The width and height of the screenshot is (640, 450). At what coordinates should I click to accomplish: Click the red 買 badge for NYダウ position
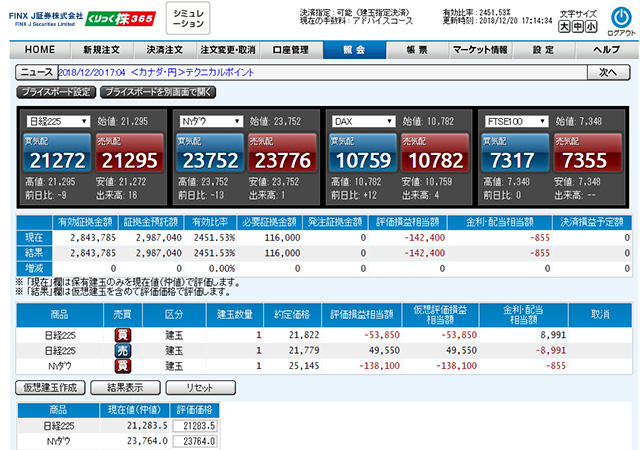click(x=122, y=367)
